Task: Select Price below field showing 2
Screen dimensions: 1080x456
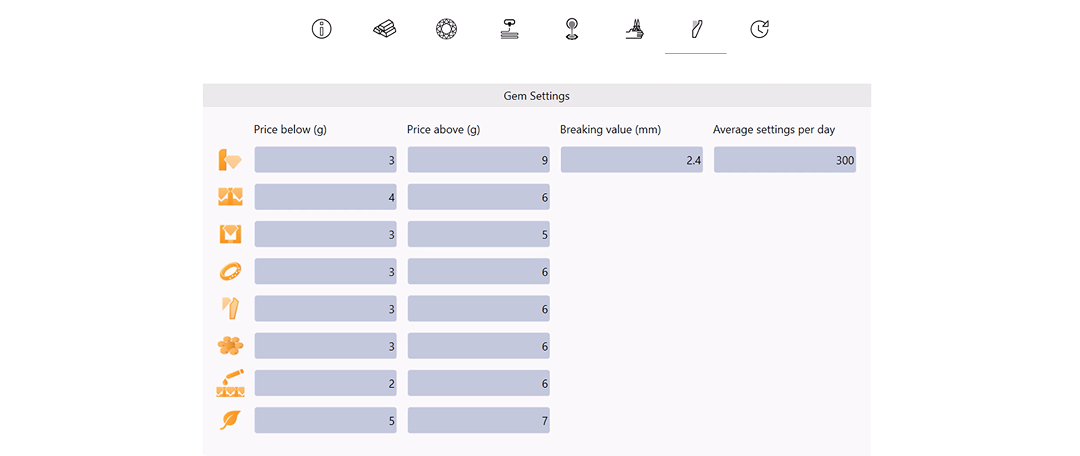Action: pos(326,383)
